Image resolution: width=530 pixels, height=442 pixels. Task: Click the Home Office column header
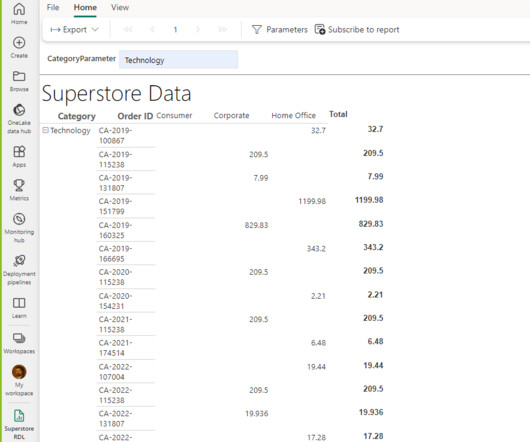[293, 116]
